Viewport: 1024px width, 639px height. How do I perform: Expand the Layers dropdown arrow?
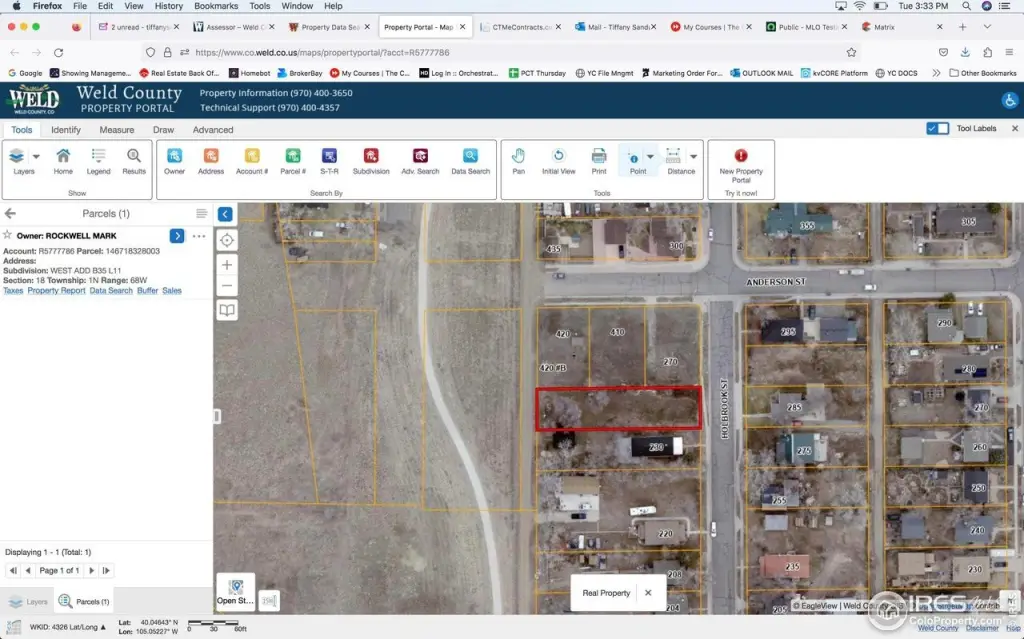[37, 156]
